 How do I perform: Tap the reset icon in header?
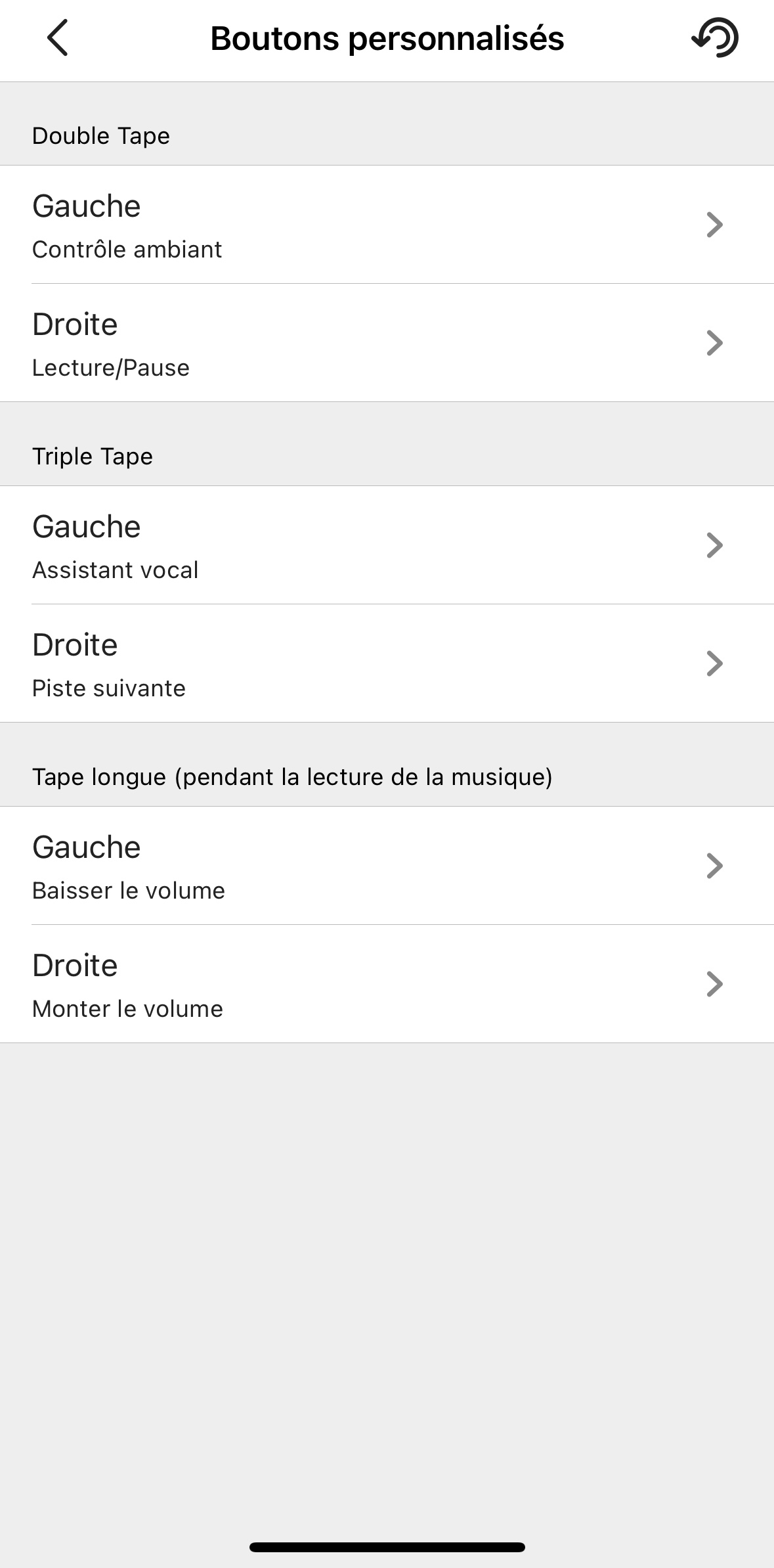click(715, 38)
